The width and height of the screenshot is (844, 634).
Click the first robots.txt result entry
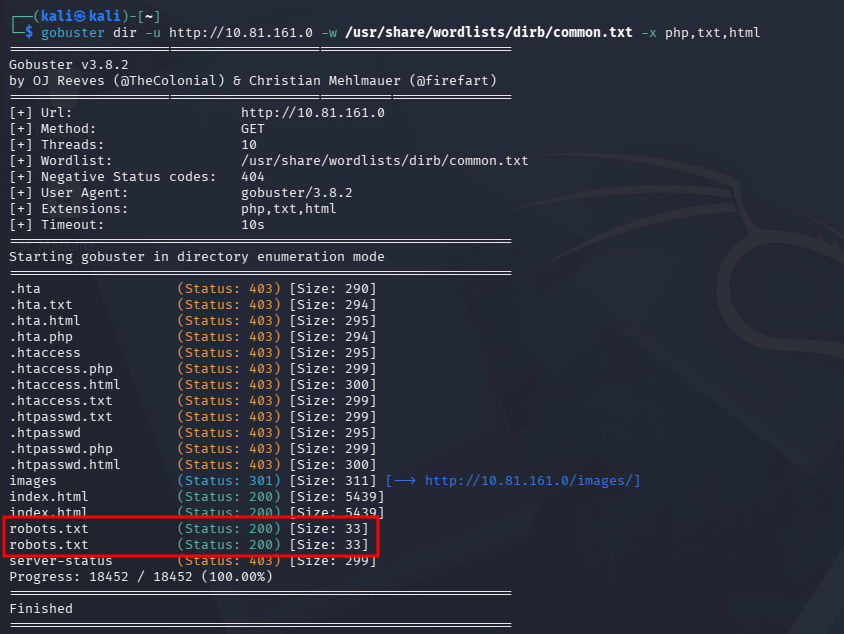point(49,528)
